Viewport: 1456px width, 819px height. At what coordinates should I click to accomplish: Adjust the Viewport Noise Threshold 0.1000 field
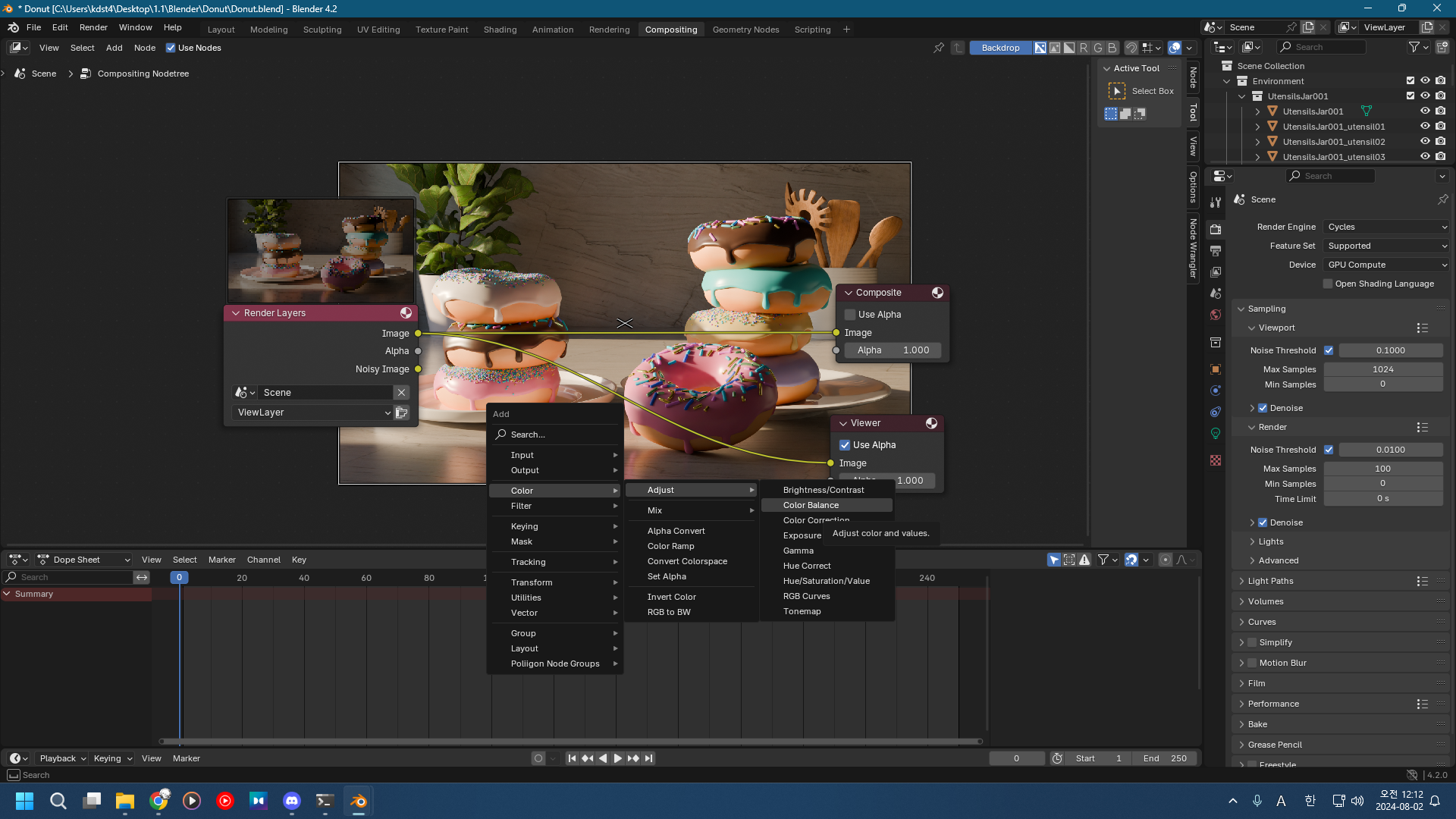(1390, 350)
